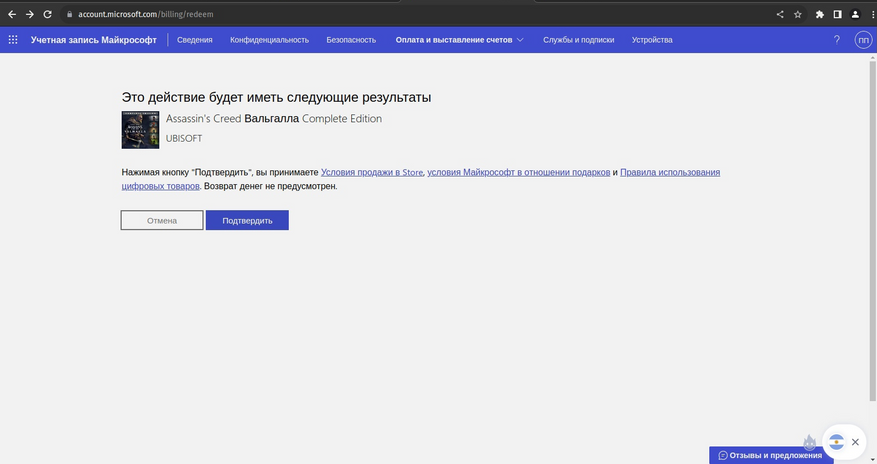Expand Оплата и выставление счетов dropdown
Viewport: 877px width, 464px height.
pos(459,40)
